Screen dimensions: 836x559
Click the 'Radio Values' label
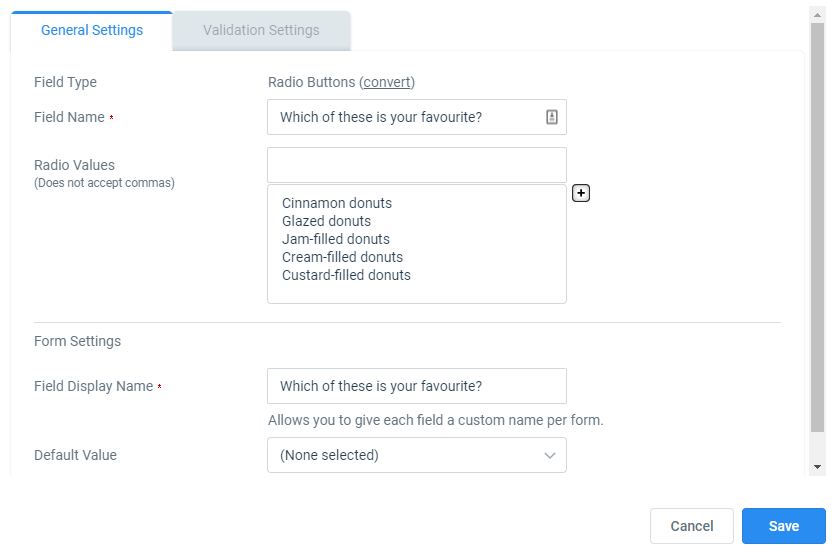[74, 165]
